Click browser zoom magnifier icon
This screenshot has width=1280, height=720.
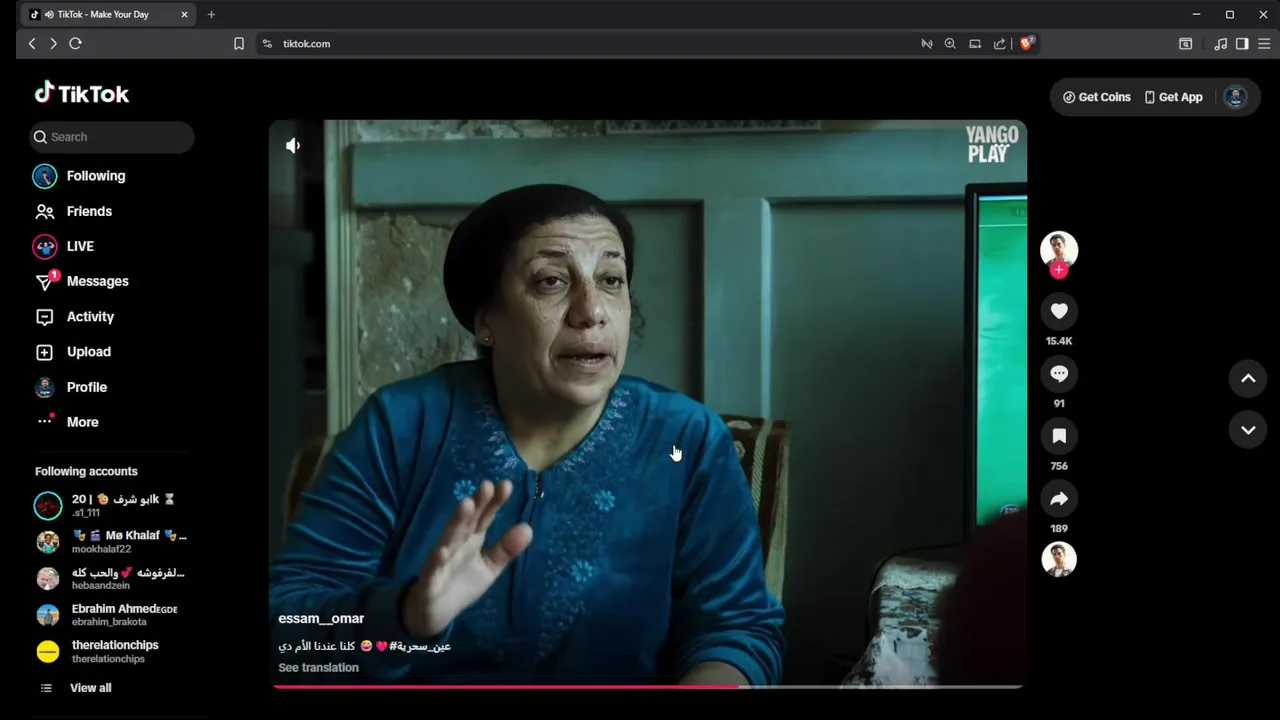point(950,44)
